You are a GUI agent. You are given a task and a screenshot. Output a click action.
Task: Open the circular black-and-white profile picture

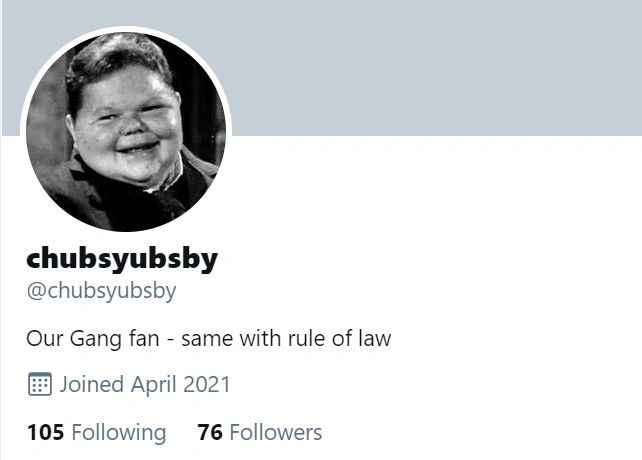coord(126,132)
